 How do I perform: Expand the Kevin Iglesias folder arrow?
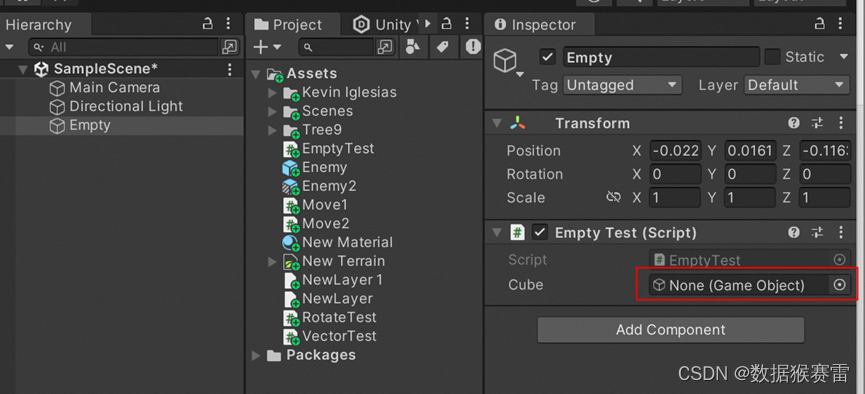(273, 93)
